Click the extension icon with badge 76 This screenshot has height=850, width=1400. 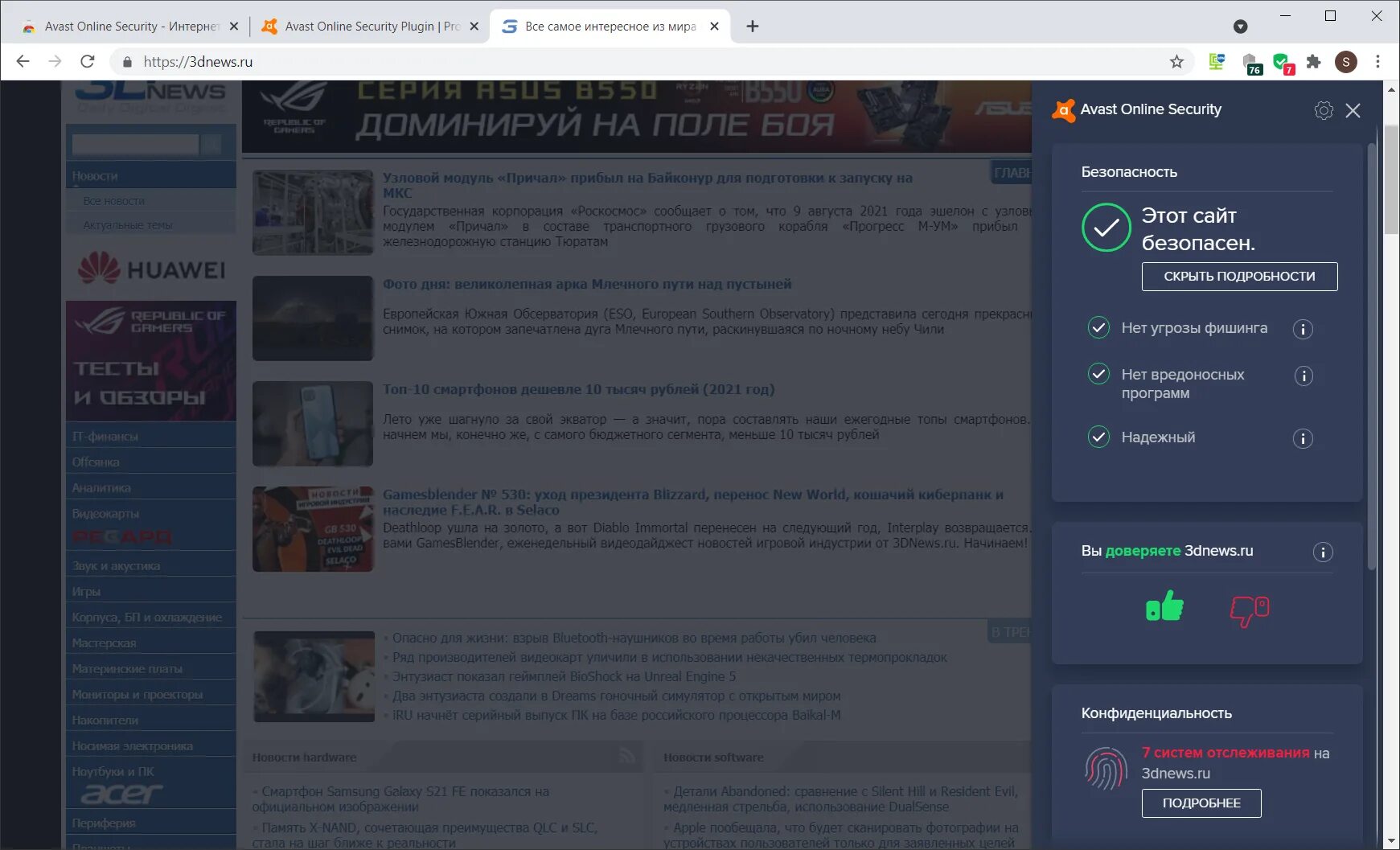click(x=1251, y=63)
